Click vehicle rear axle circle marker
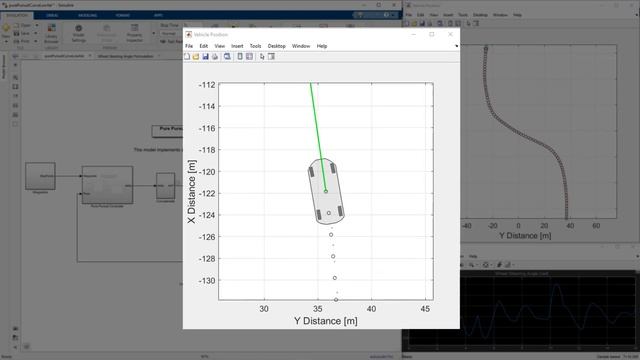 329,213
